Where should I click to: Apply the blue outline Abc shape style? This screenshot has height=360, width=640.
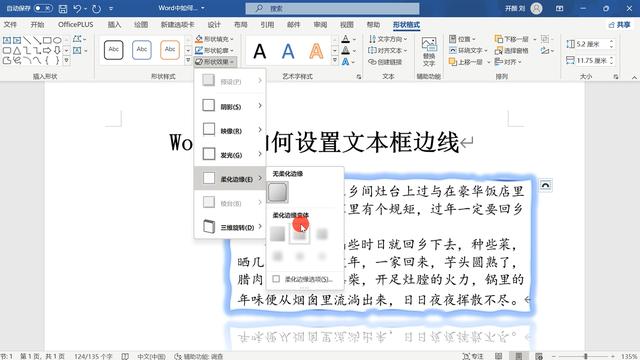tap(142, 50)
